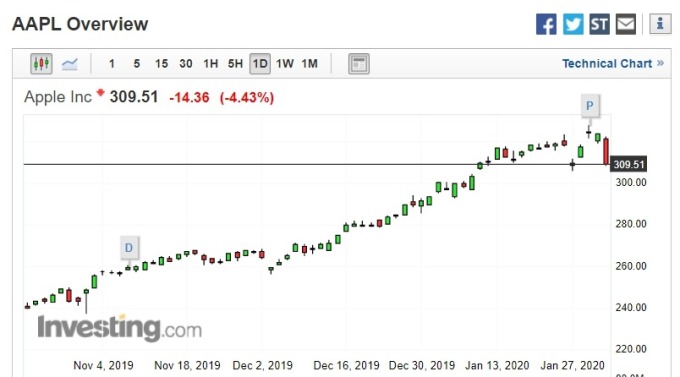Viewport: 680px width, 377px height.
Task: Select the 1H interval
Action: click(x=211, y=64)
